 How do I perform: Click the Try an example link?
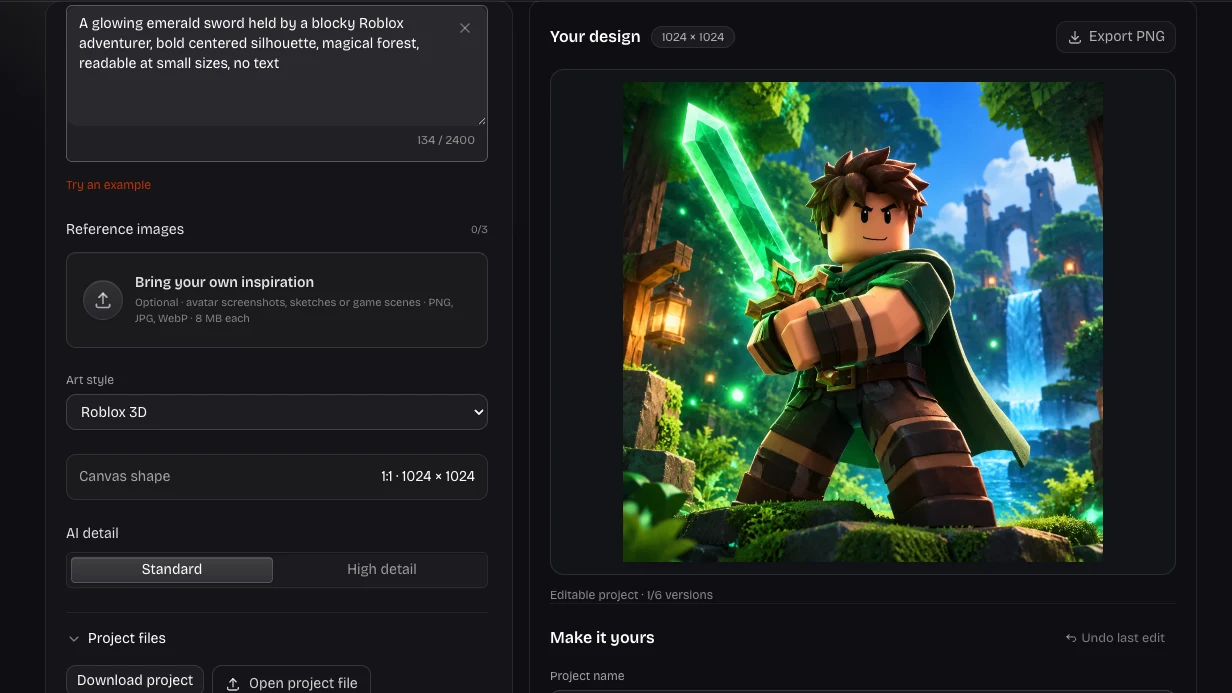(108, 185)
